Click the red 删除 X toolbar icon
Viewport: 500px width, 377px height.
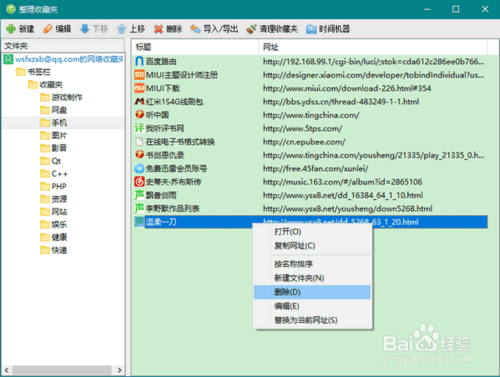click(x=159, y=29)
